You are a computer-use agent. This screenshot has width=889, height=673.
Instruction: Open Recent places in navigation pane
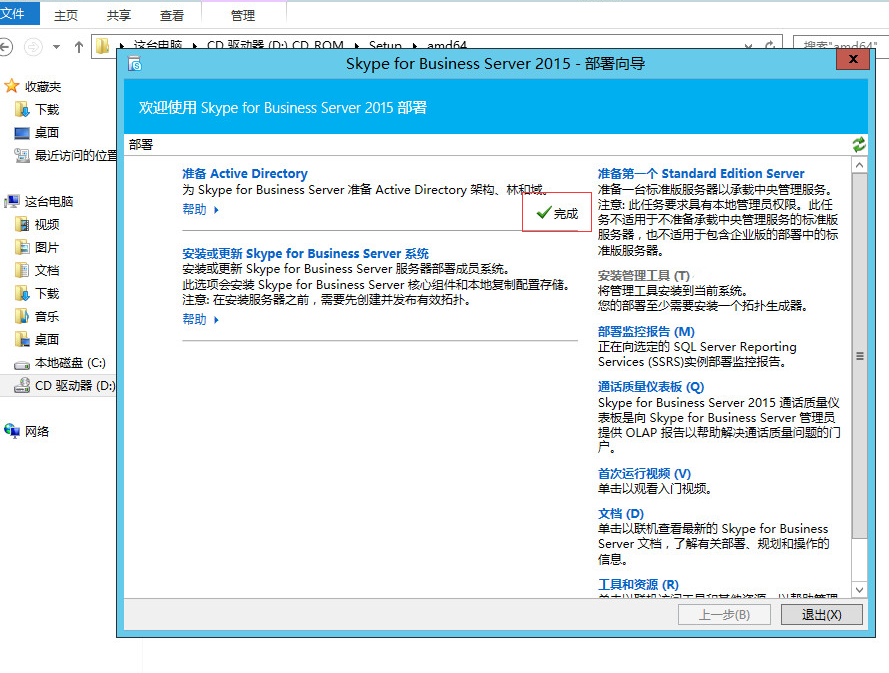(65, 155)
